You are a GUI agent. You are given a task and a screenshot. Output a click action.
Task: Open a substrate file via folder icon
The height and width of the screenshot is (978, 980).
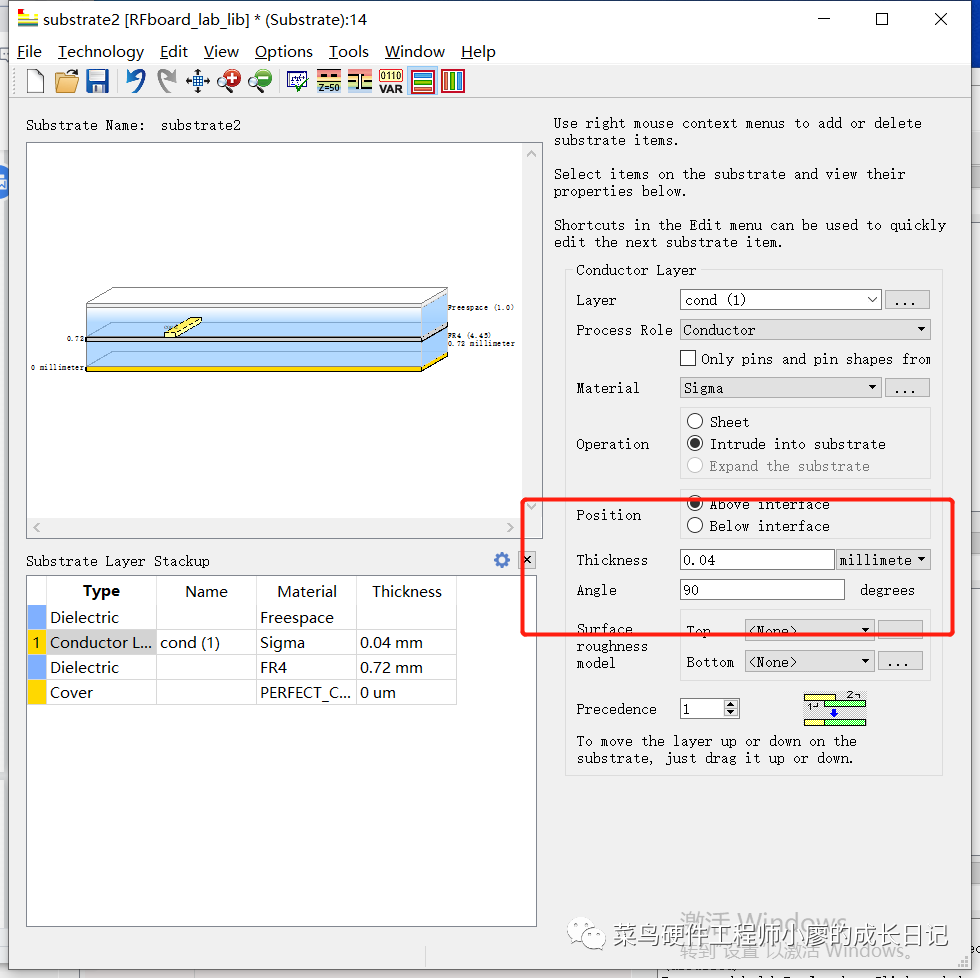67,81
